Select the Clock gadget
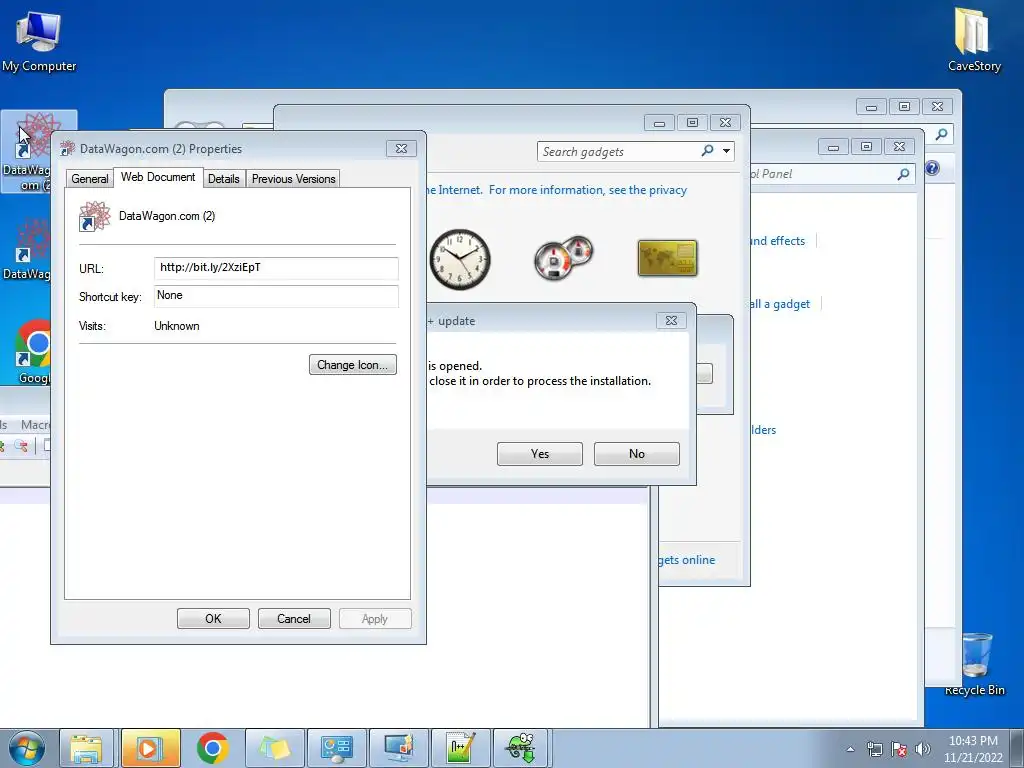The height and width of the screenshot is (768, 1024). [460, 259]
